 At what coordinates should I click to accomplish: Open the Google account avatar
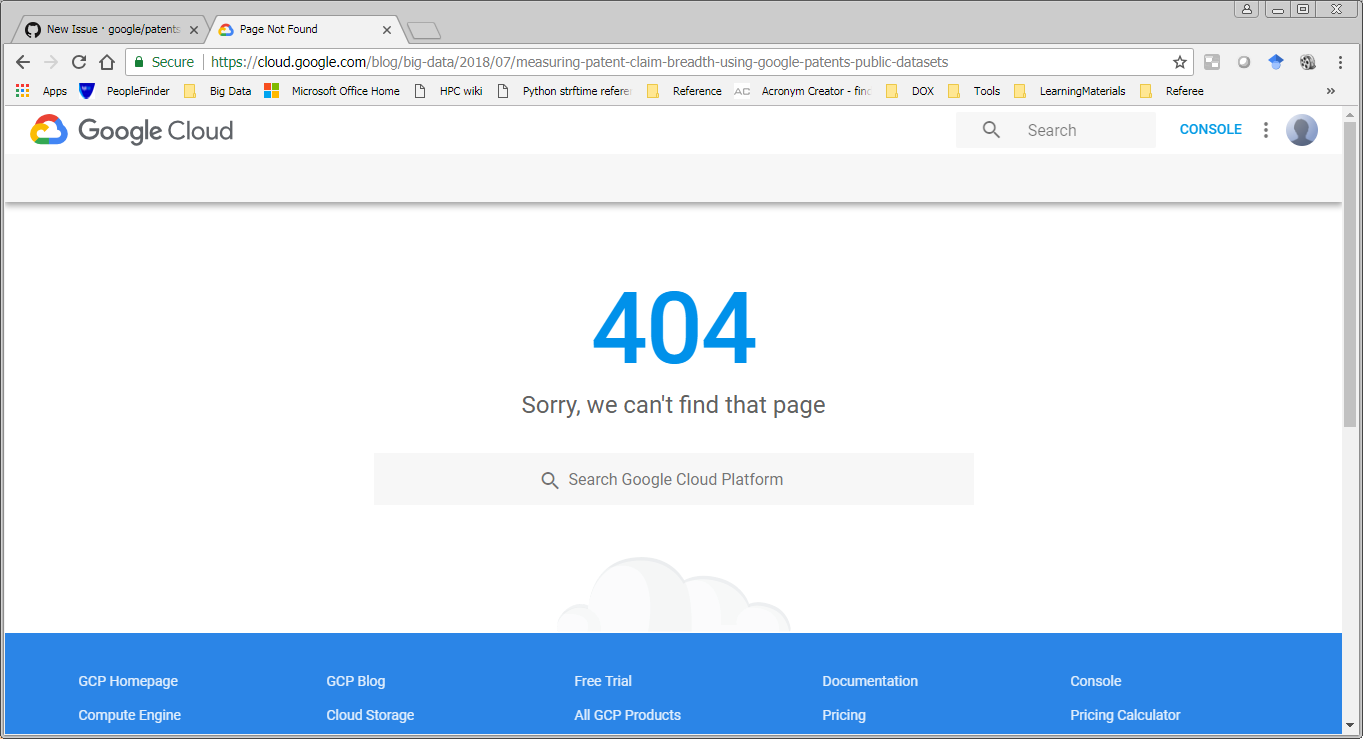click(1301, 130)
